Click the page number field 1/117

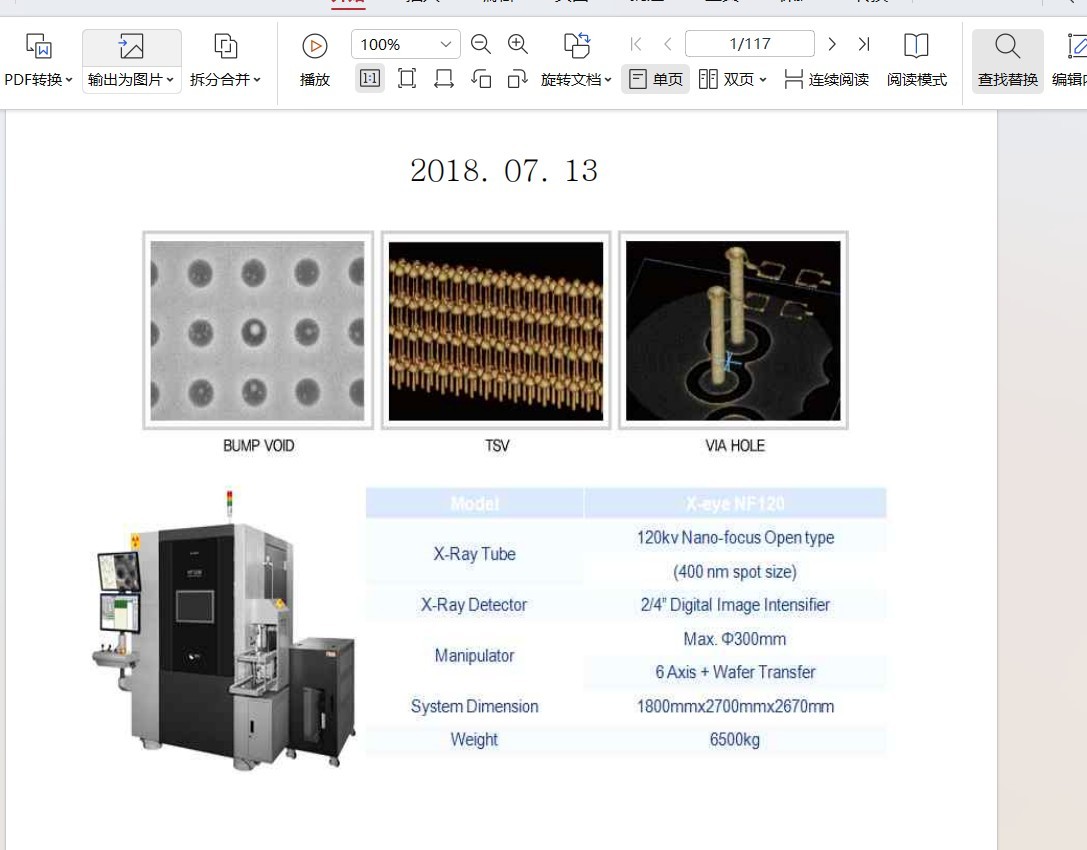[x=749, y=44]
